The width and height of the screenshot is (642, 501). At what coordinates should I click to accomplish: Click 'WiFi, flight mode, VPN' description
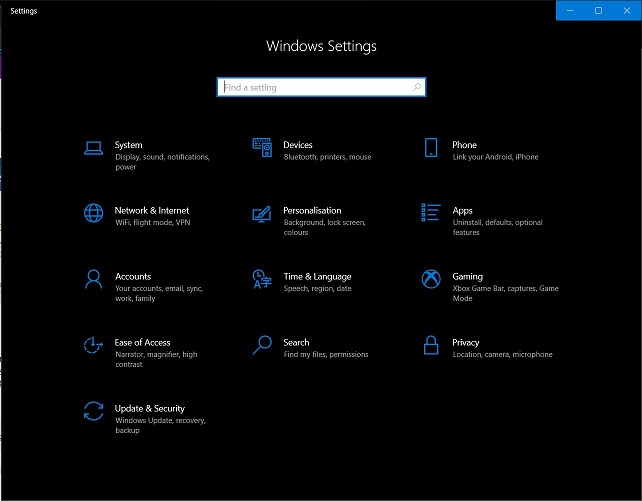click(x=153, y=223)
